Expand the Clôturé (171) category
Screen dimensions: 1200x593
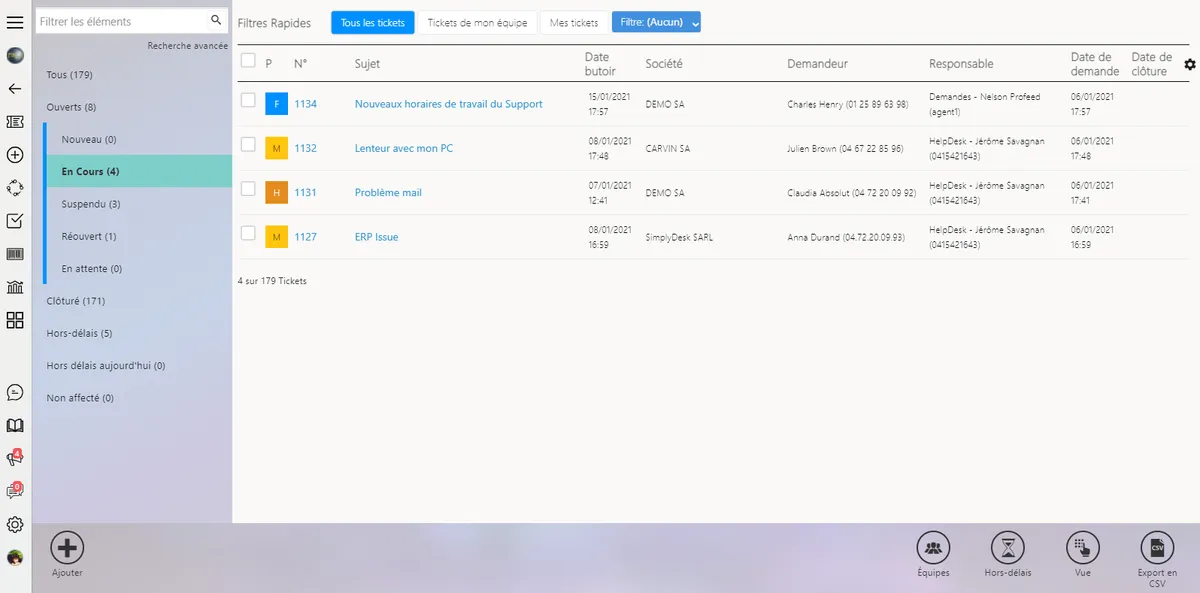pos(76,301)
